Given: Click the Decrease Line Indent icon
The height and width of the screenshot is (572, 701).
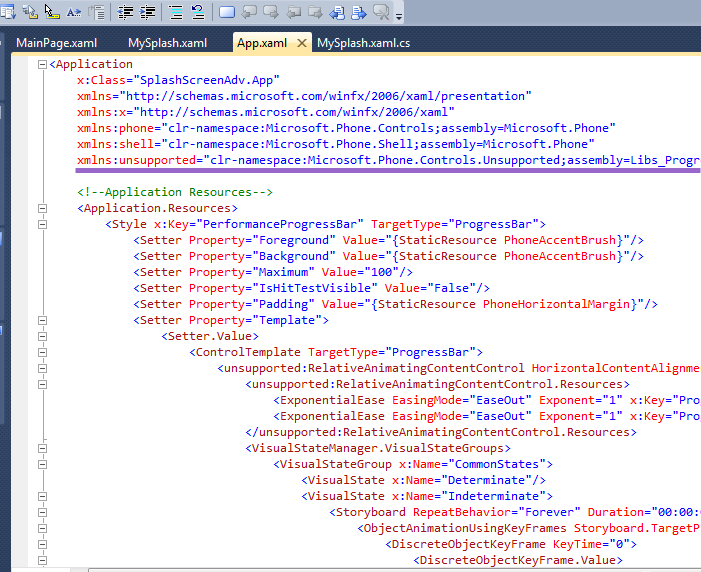Looking at the screenshot, I should point(125,12).
